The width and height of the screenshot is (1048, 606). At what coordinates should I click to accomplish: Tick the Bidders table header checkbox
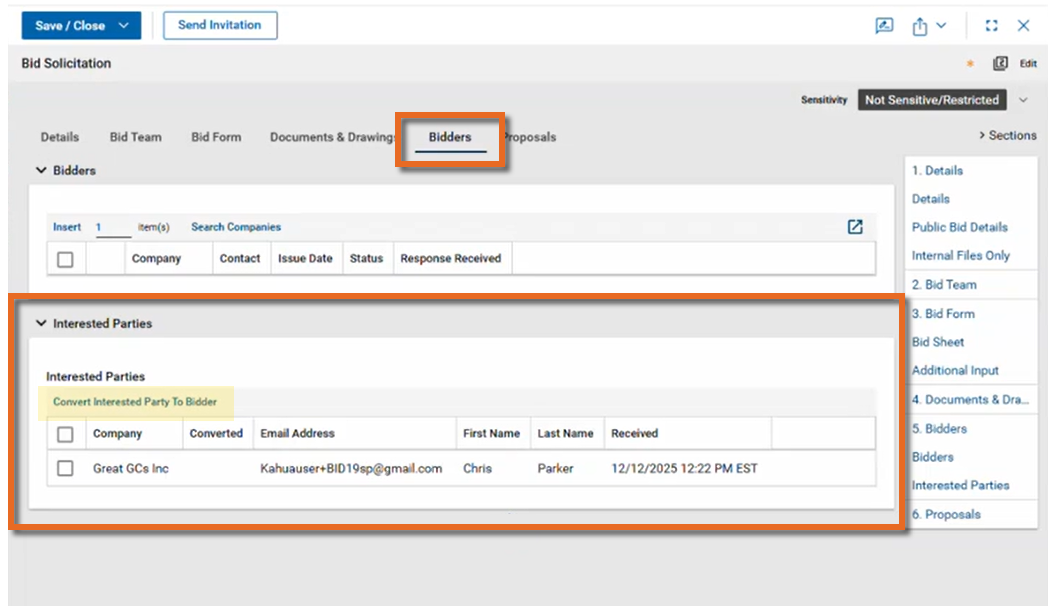[65, 259]
